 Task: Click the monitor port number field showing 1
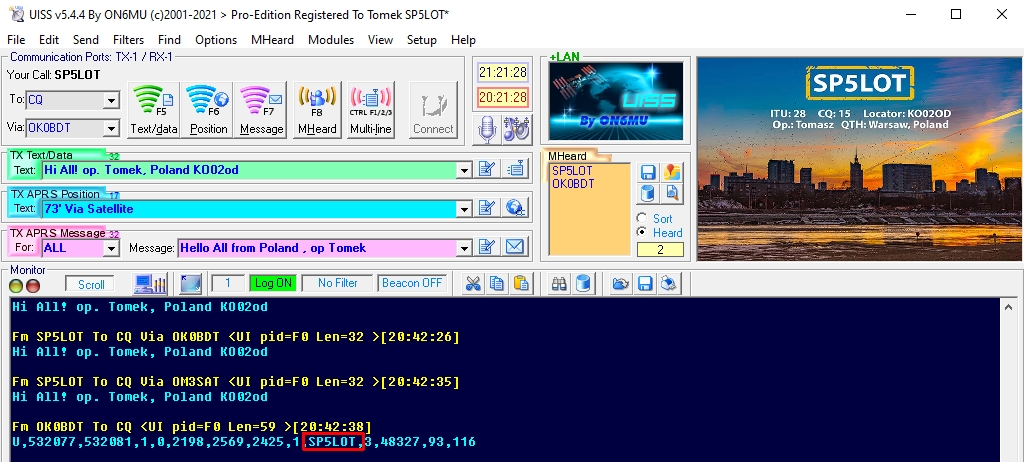click(227, 284)
